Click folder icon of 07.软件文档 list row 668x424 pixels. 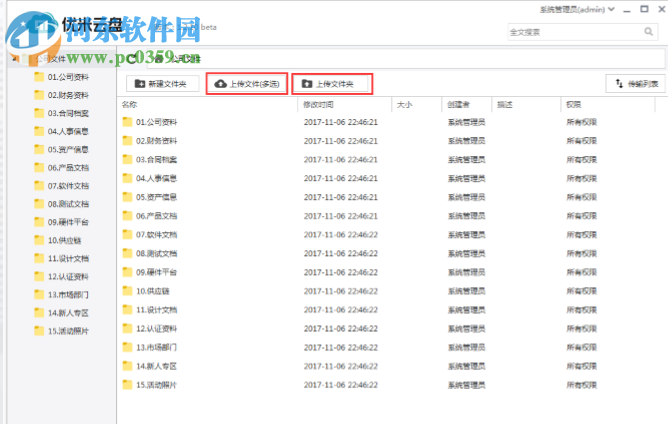tap(127, 234)
